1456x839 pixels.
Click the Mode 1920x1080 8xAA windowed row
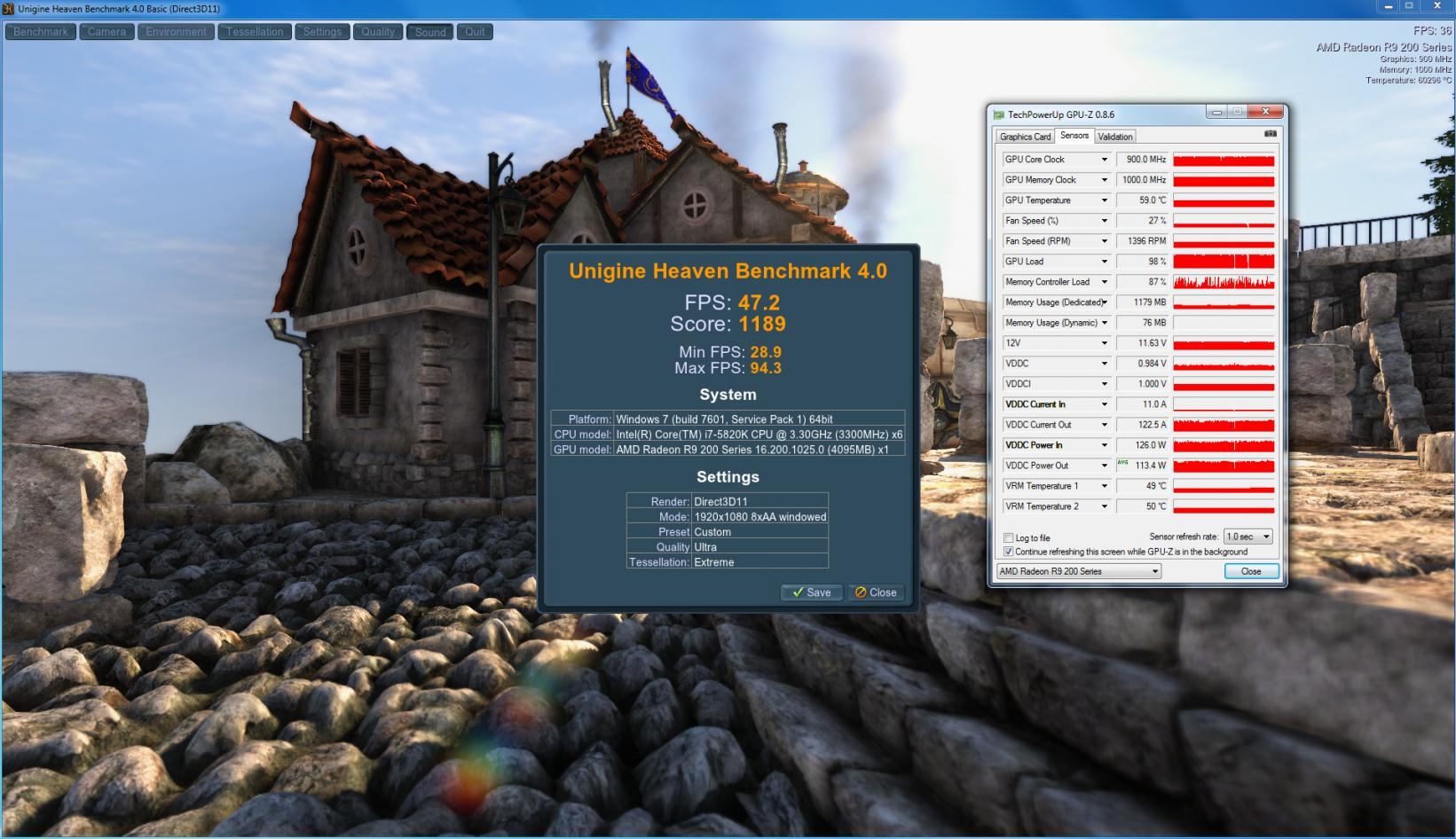[x=728, y=517]
